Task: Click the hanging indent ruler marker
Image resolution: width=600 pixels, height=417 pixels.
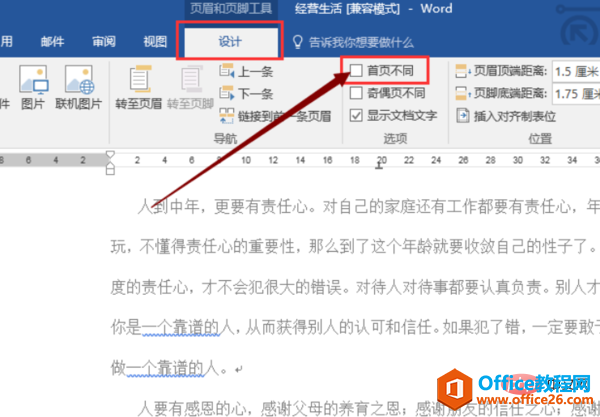Action: point(110,168)
